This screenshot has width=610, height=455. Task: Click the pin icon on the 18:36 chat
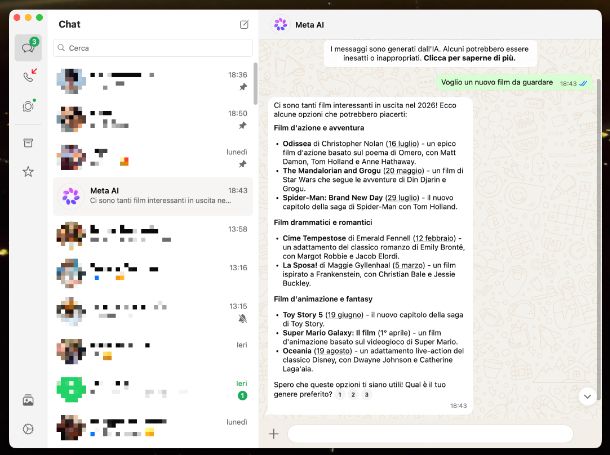coord(243,87)
